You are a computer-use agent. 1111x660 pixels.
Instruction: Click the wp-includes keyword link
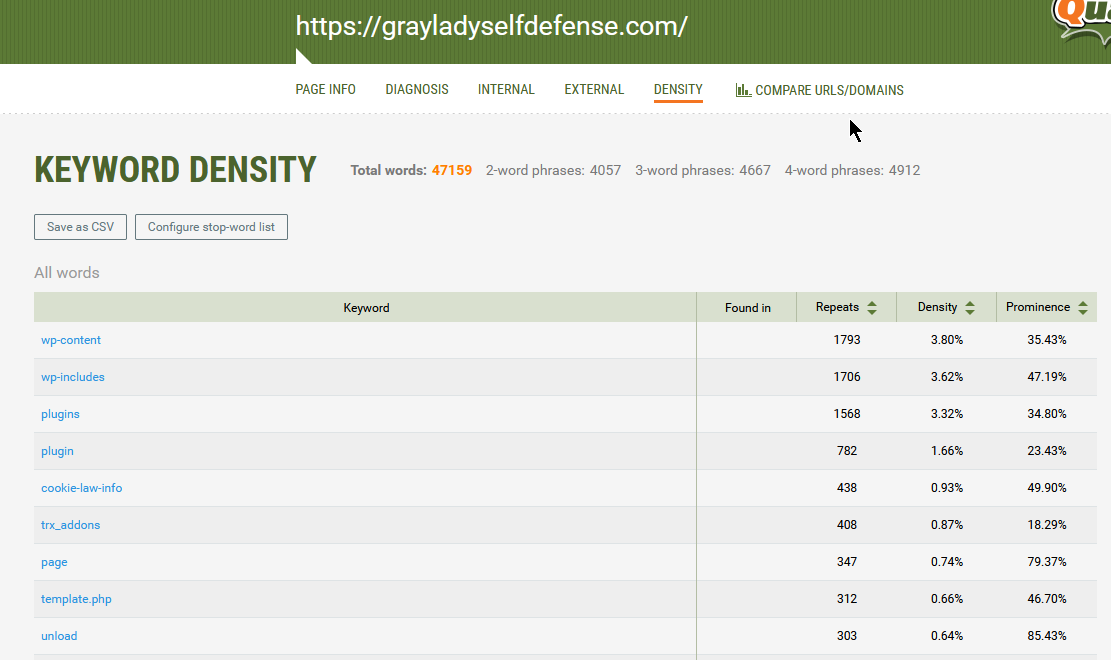pyautogui.click(x=73, y=377)
